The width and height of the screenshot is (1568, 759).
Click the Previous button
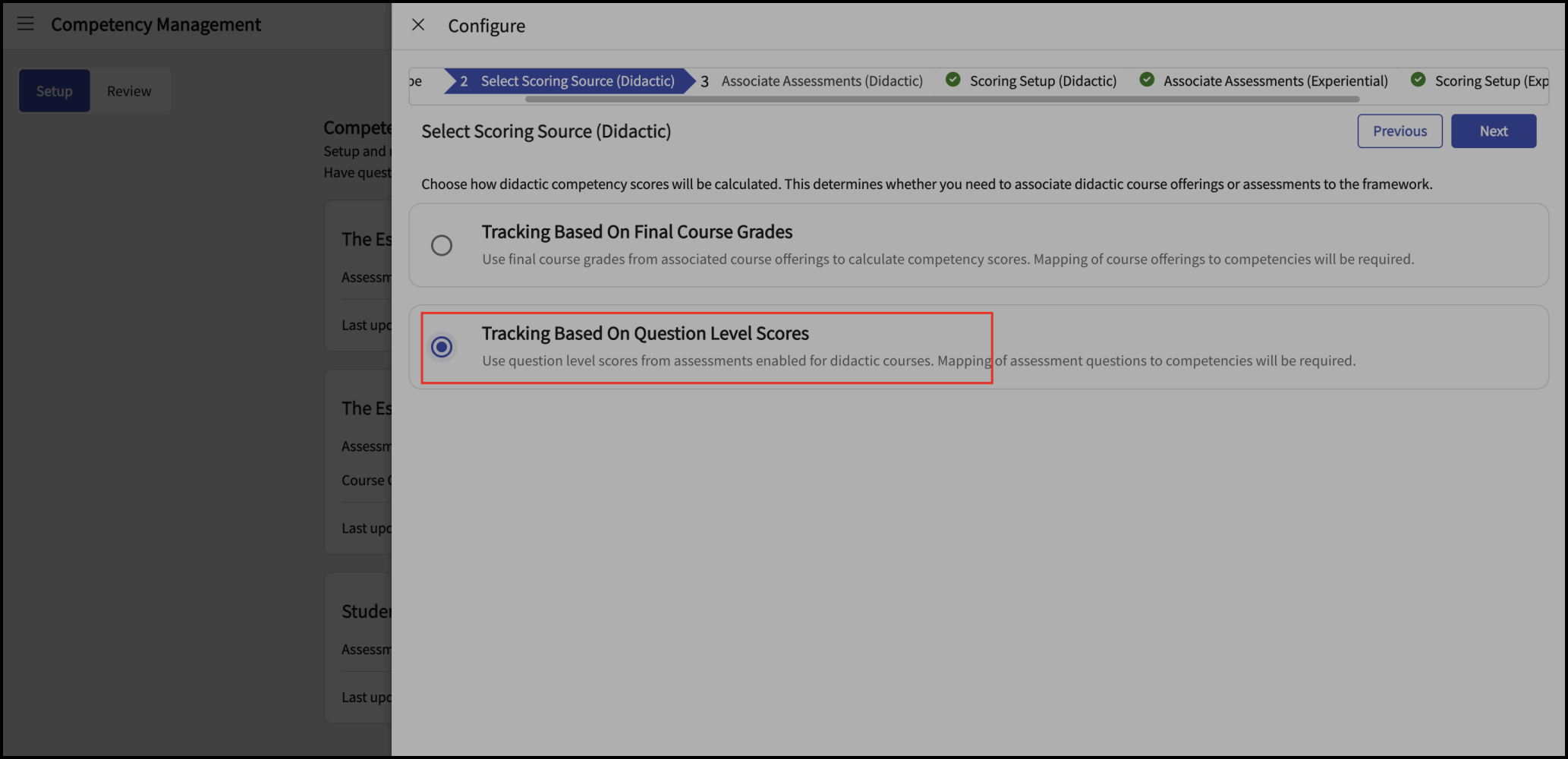point(1400,131)
